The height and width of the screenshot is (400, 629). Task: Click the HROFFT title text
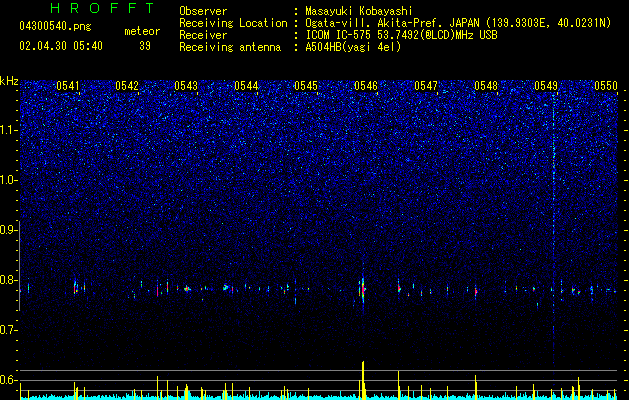(x=103, y=8)
